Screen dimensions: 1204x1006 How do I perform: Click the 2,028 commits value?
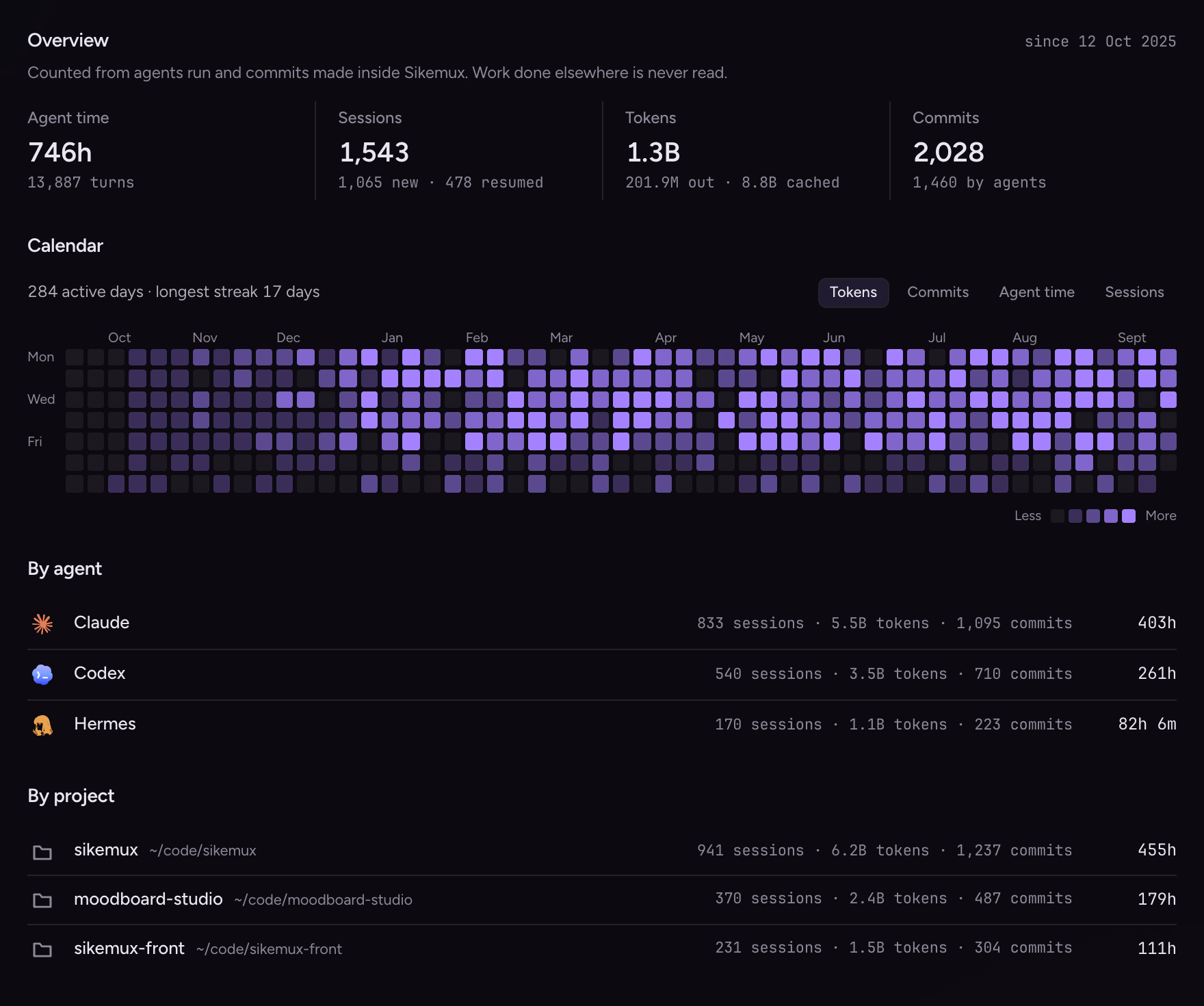click(949, 152)
